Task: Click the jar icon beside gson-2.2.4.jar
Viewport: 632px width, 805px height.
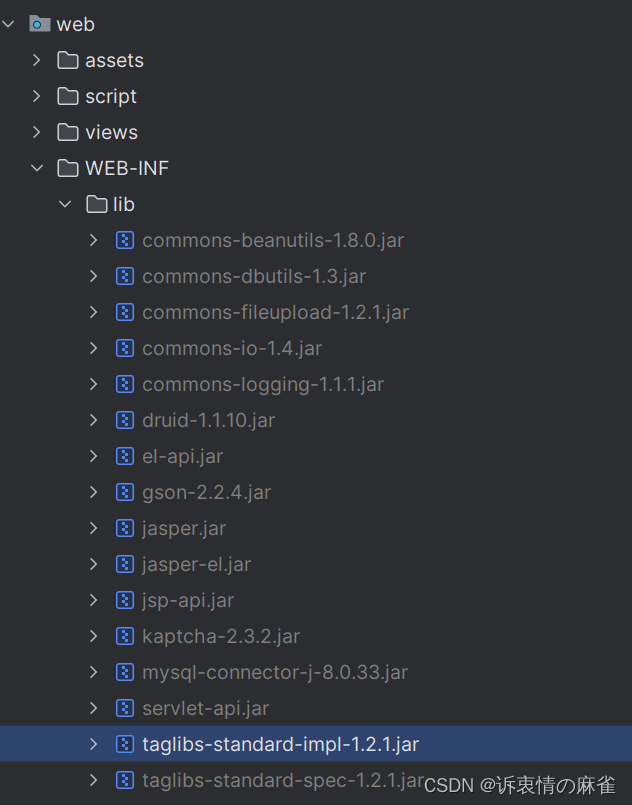Action: click(x=125, y=492)
